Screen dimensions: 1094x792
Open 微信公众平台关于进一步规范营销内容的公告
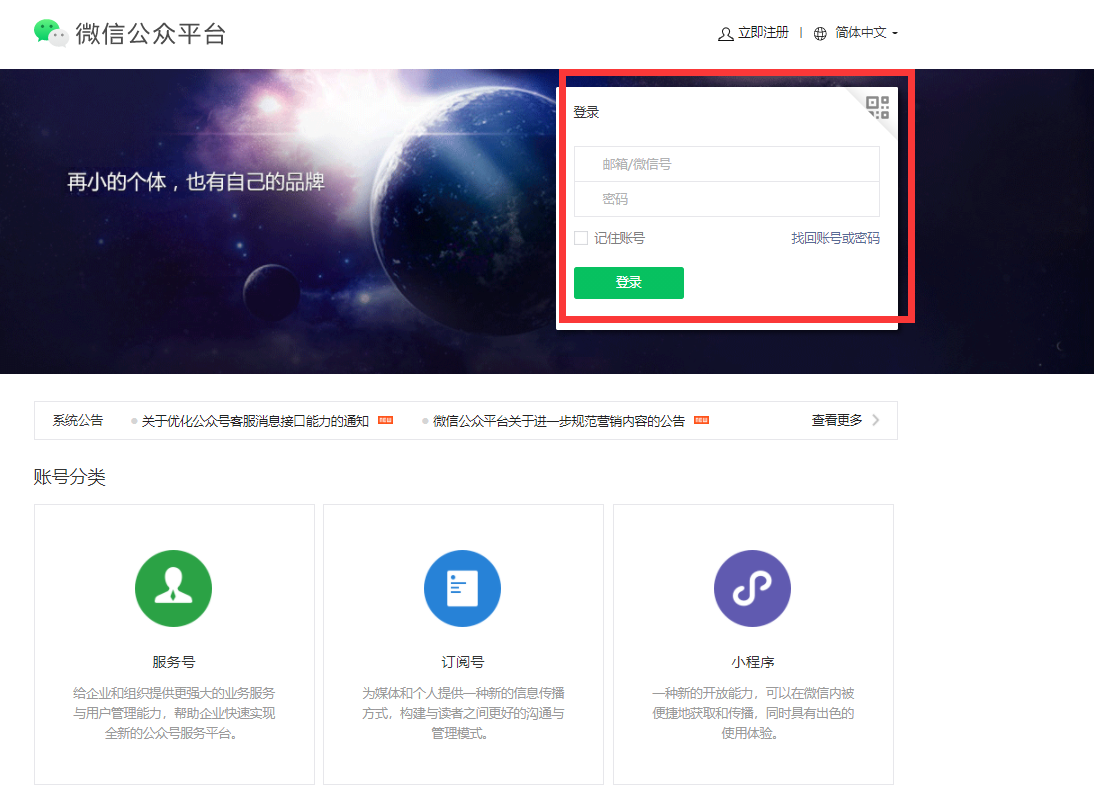[559, 421]
